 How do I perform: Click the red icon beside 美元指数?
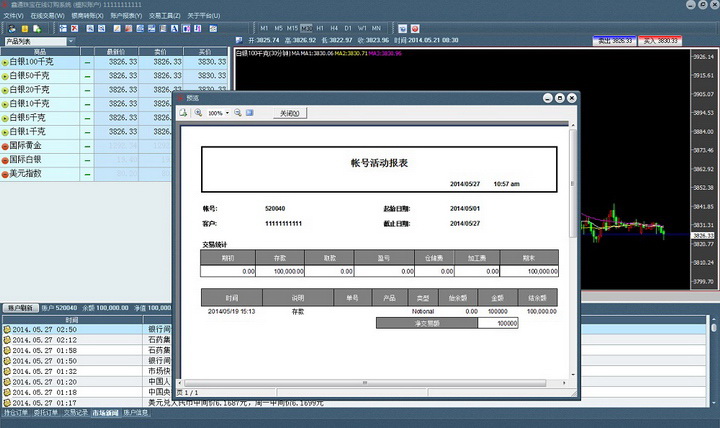pos(5,175)
